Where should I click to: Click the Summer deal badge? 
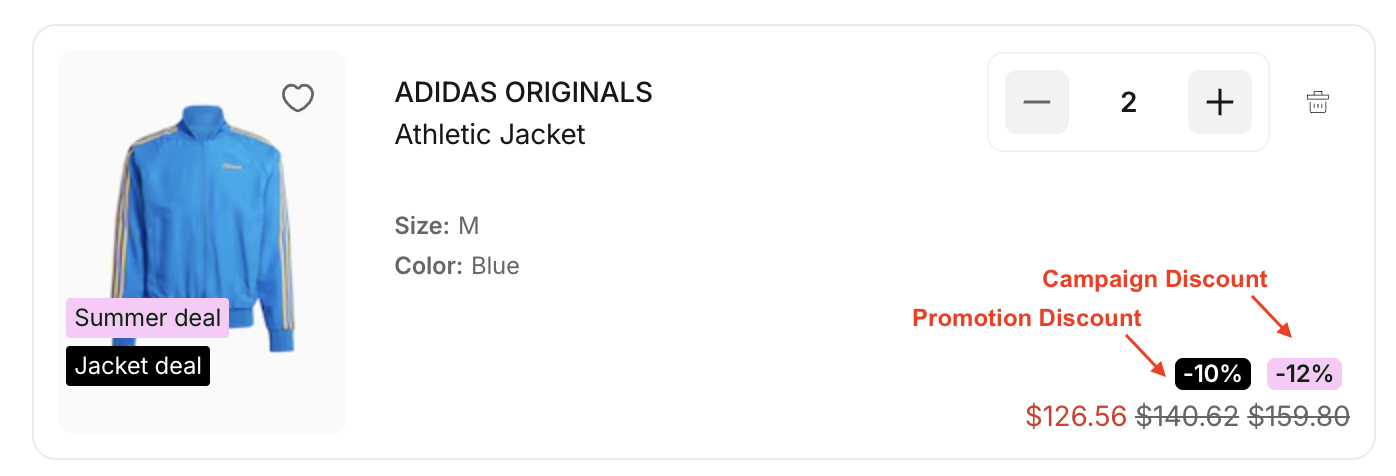(x=147, y=318)
